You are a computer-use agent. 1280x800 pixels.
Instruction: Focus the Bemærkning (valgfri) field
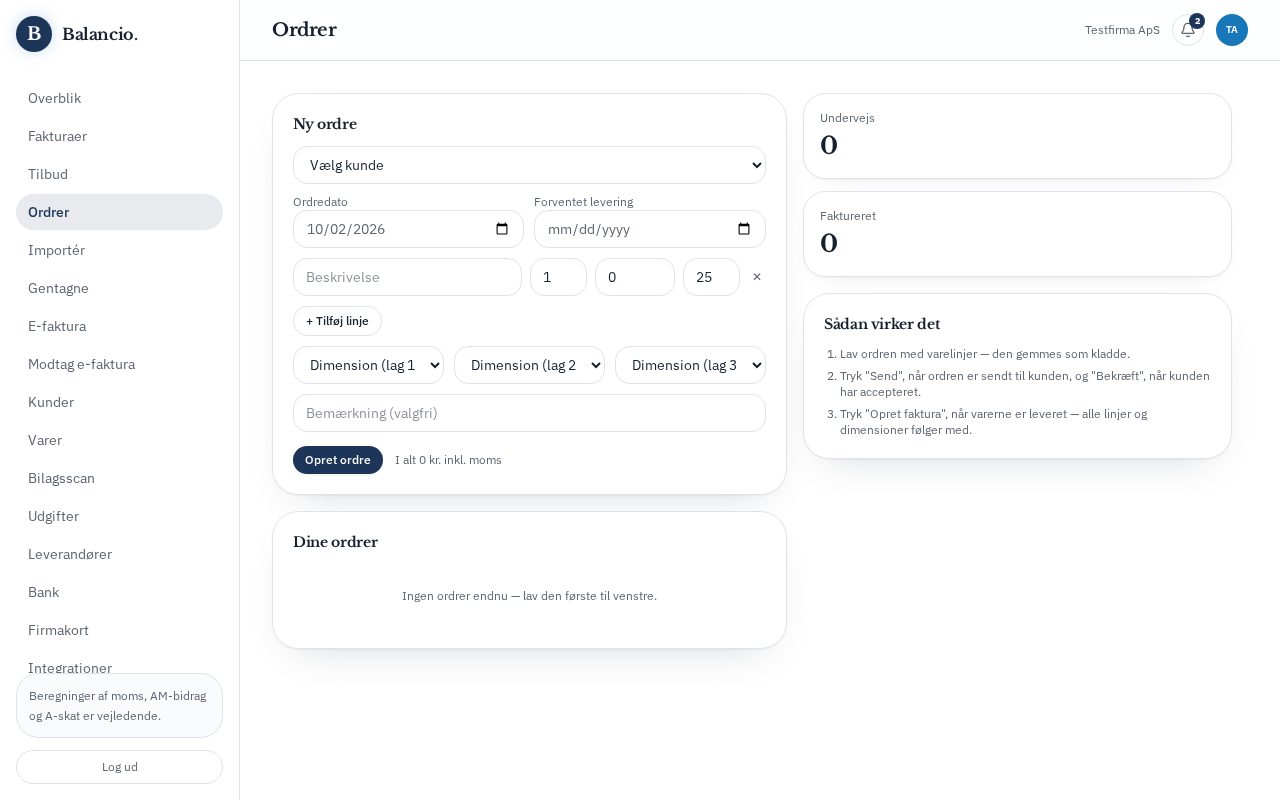click(529, 413)
